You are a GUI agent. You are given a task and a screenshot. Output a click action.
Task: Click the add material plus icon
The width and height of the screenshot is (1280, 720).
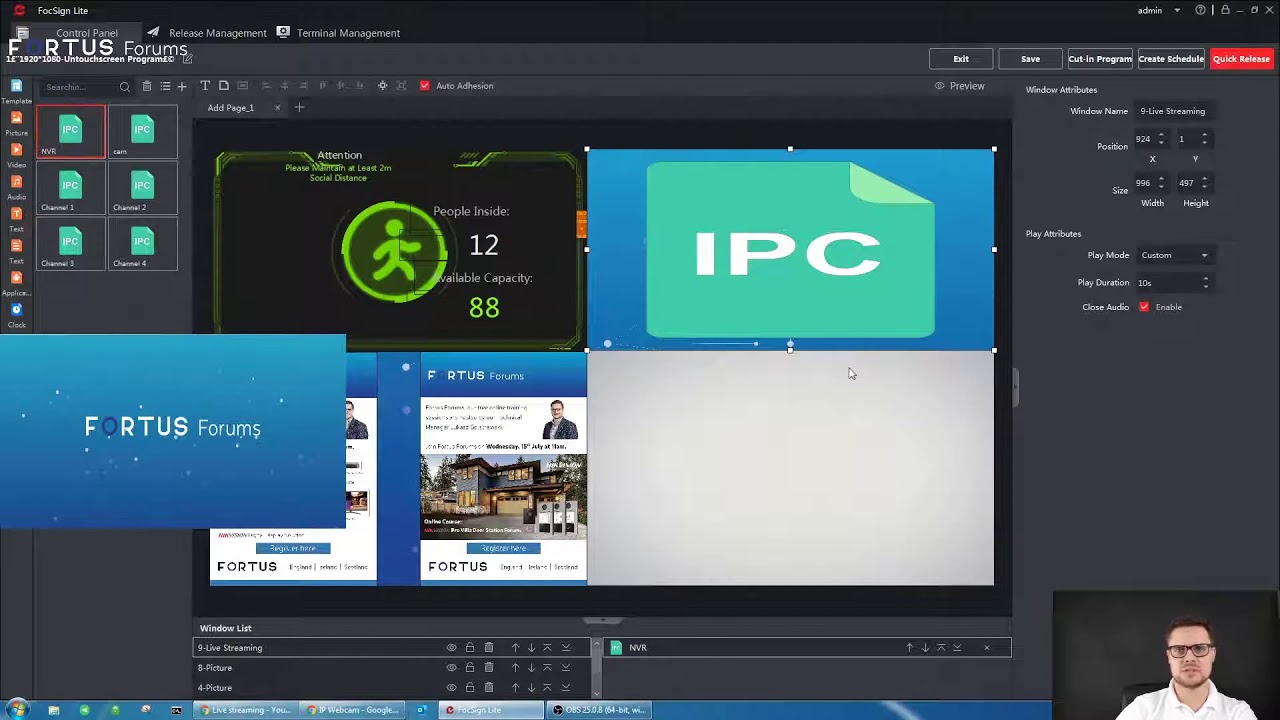(x=182, y=86)
